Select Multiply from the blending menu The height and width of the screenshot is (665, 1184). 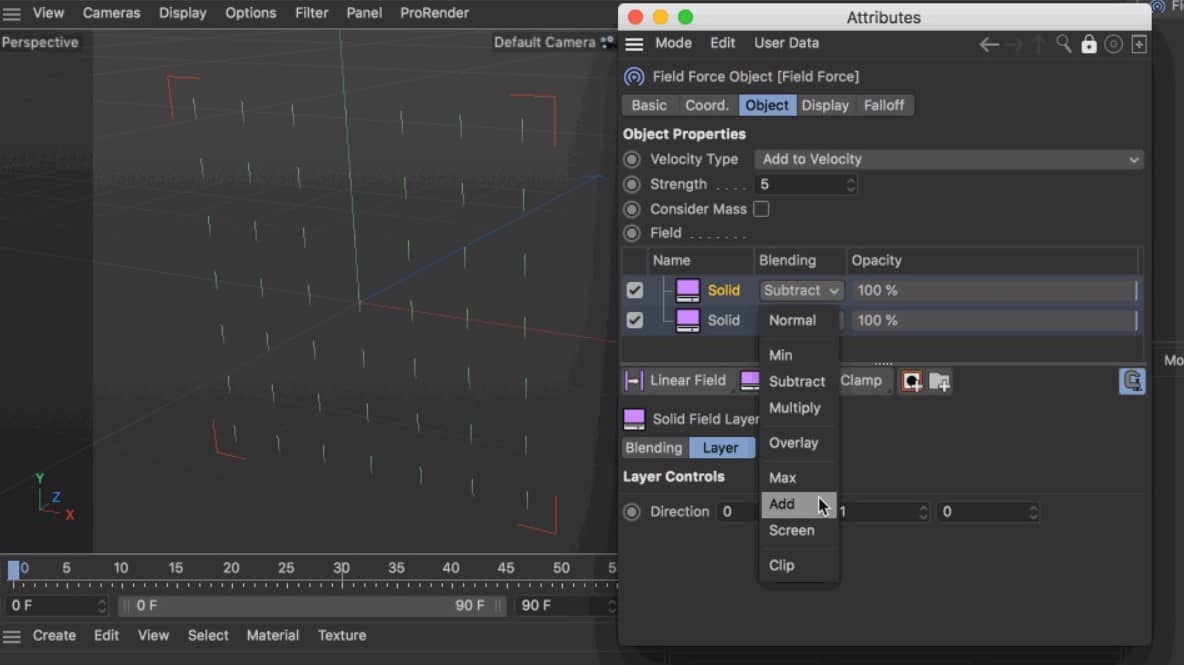point(796,408)
